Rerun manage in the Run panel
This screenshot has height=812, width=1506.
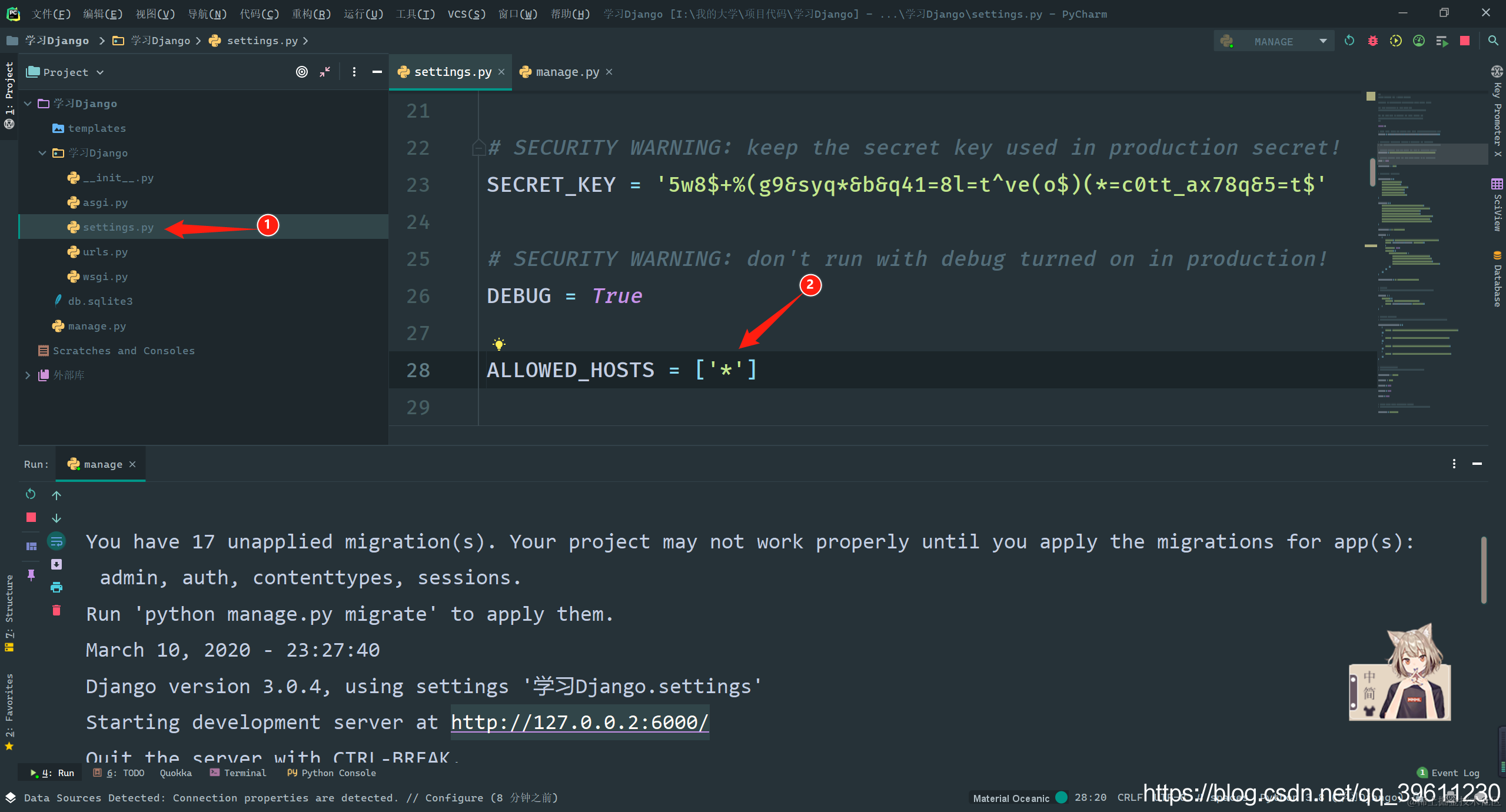pos(31,494)
